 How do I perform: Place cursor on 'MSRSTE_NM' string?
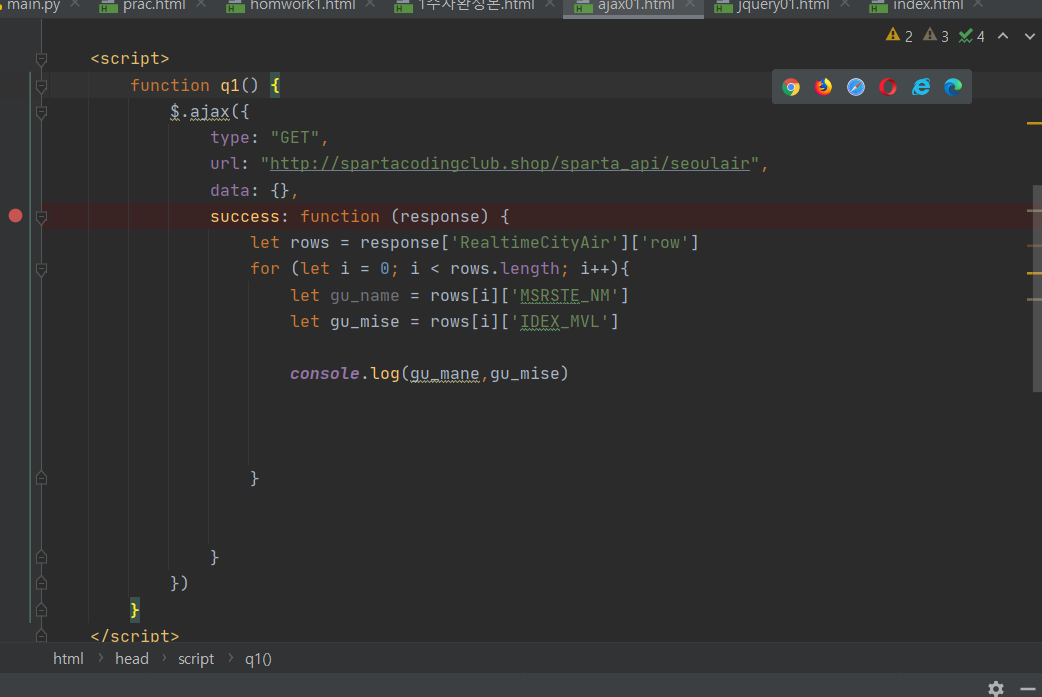pyautogui.click(x=564, y=295)
